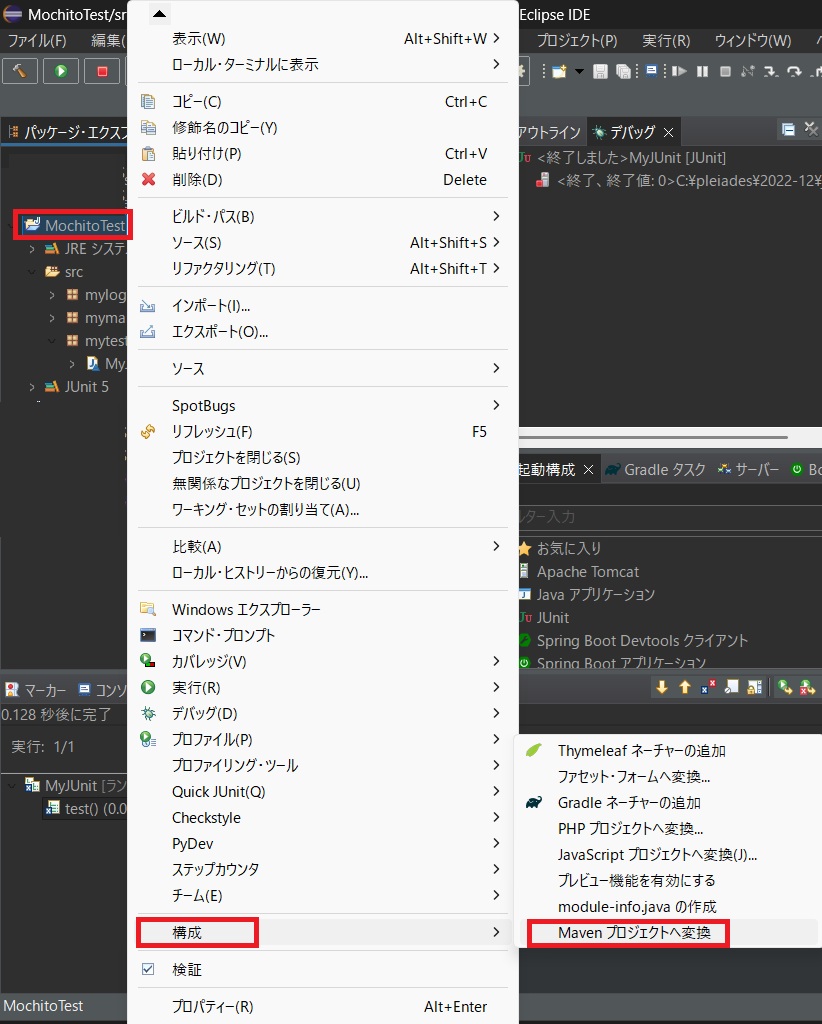This screenshot has height=1024, width=822.
Task: Choose Thymeleaf ネーチャーの追加 in submenu
Action: (x=671, y=750)
